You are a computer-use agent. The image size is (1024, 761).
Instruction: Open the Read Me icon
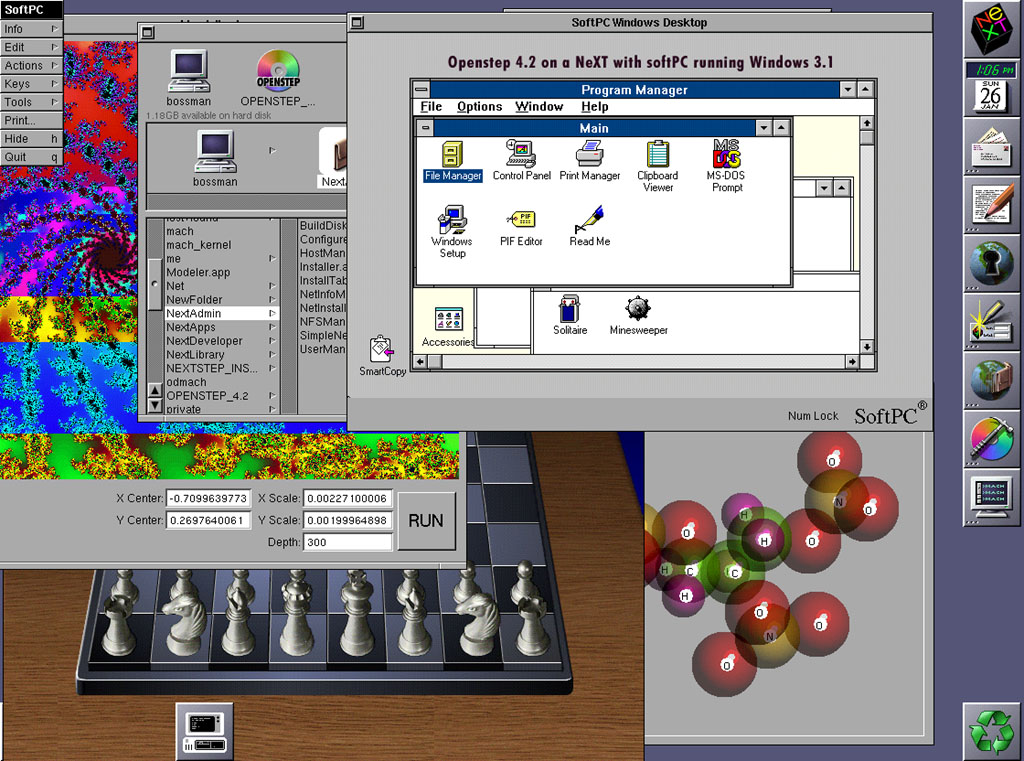590,226
